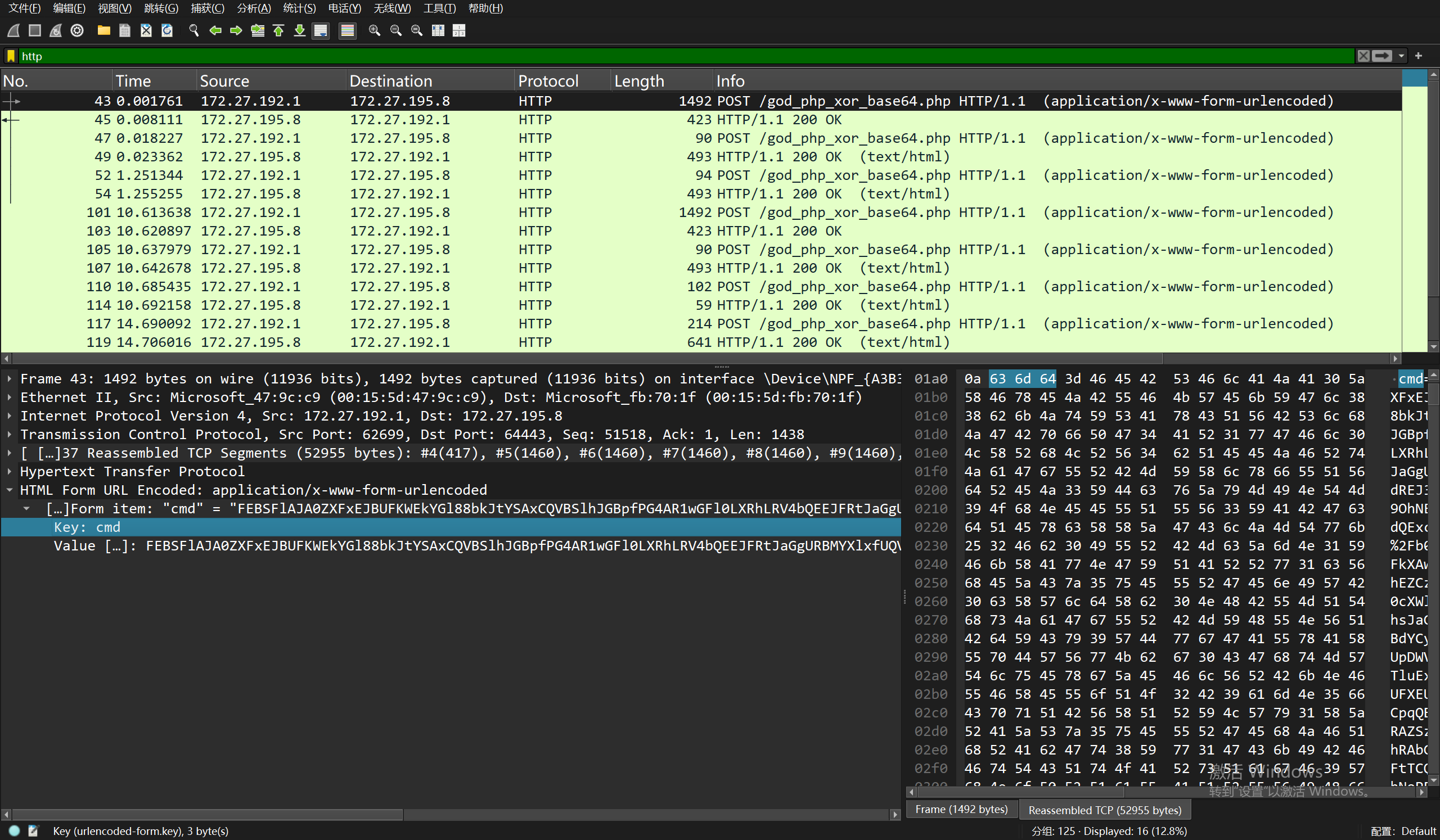1440x840 pixels.
Task: Switch to Reassembled TCP (52955 bytes) tab
Action: (1104, 810)
